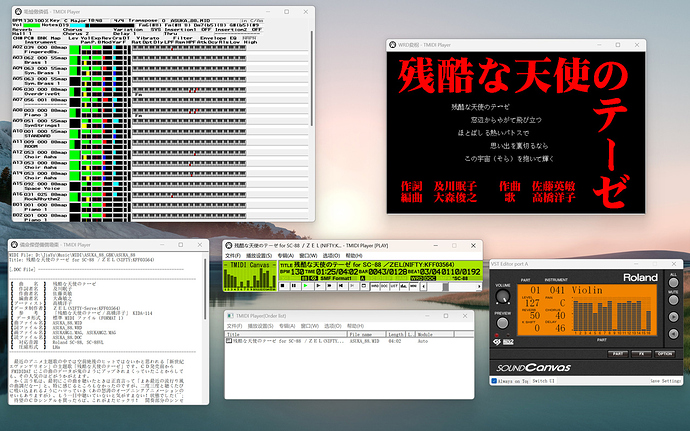Click the main TMIDI Player title bar icon
The height and width of the screenshot is (431, 690).
(x=228, y=245)
